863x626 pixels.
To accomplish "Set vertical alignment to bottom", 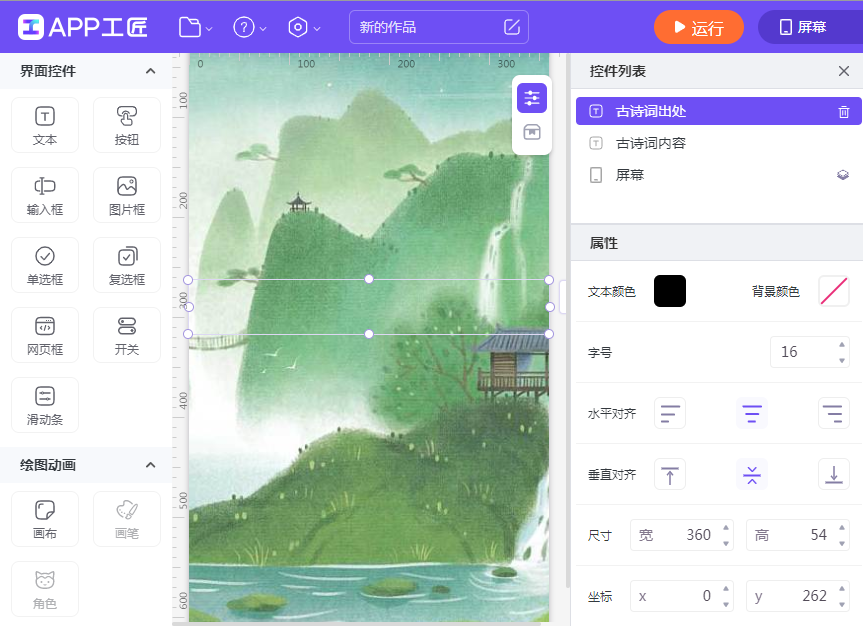I will point(833,474).
